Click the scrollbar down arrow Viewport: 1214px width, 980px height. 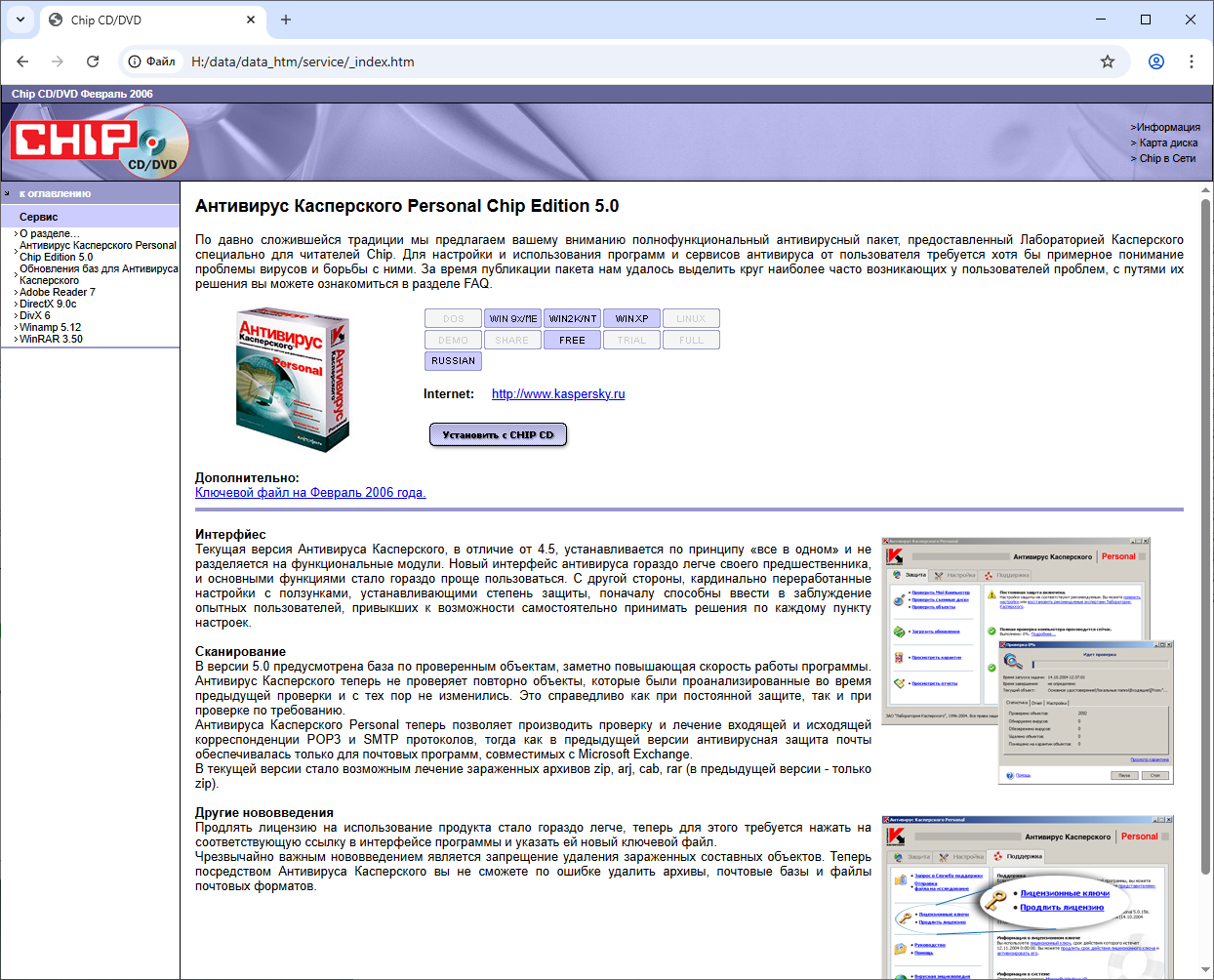(1206, 971)
